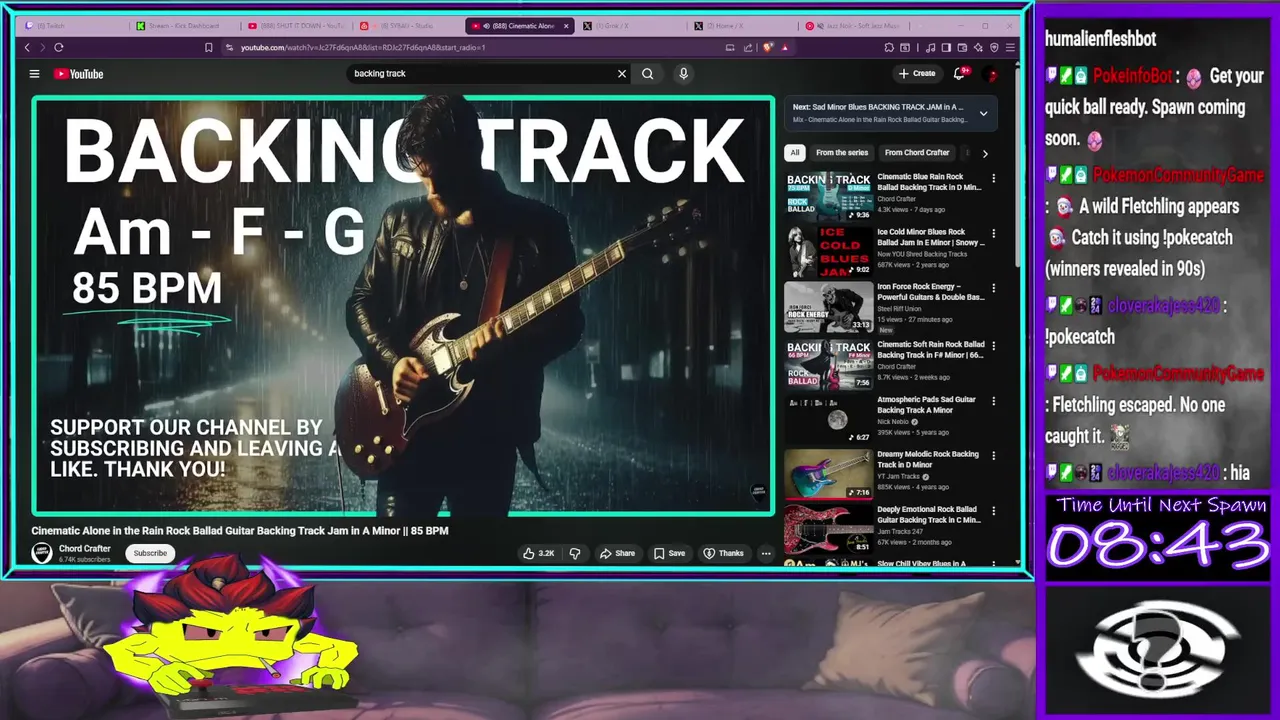Click the Share button
The width and height of the screenshot is (1280, 720).
click(x=617, y=553)
